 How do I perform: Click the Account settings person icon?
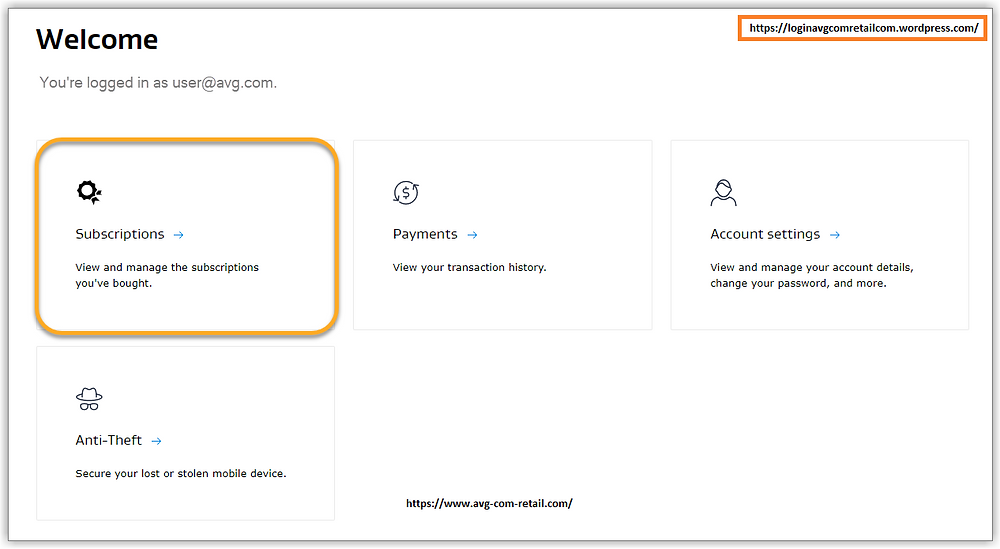723,193
